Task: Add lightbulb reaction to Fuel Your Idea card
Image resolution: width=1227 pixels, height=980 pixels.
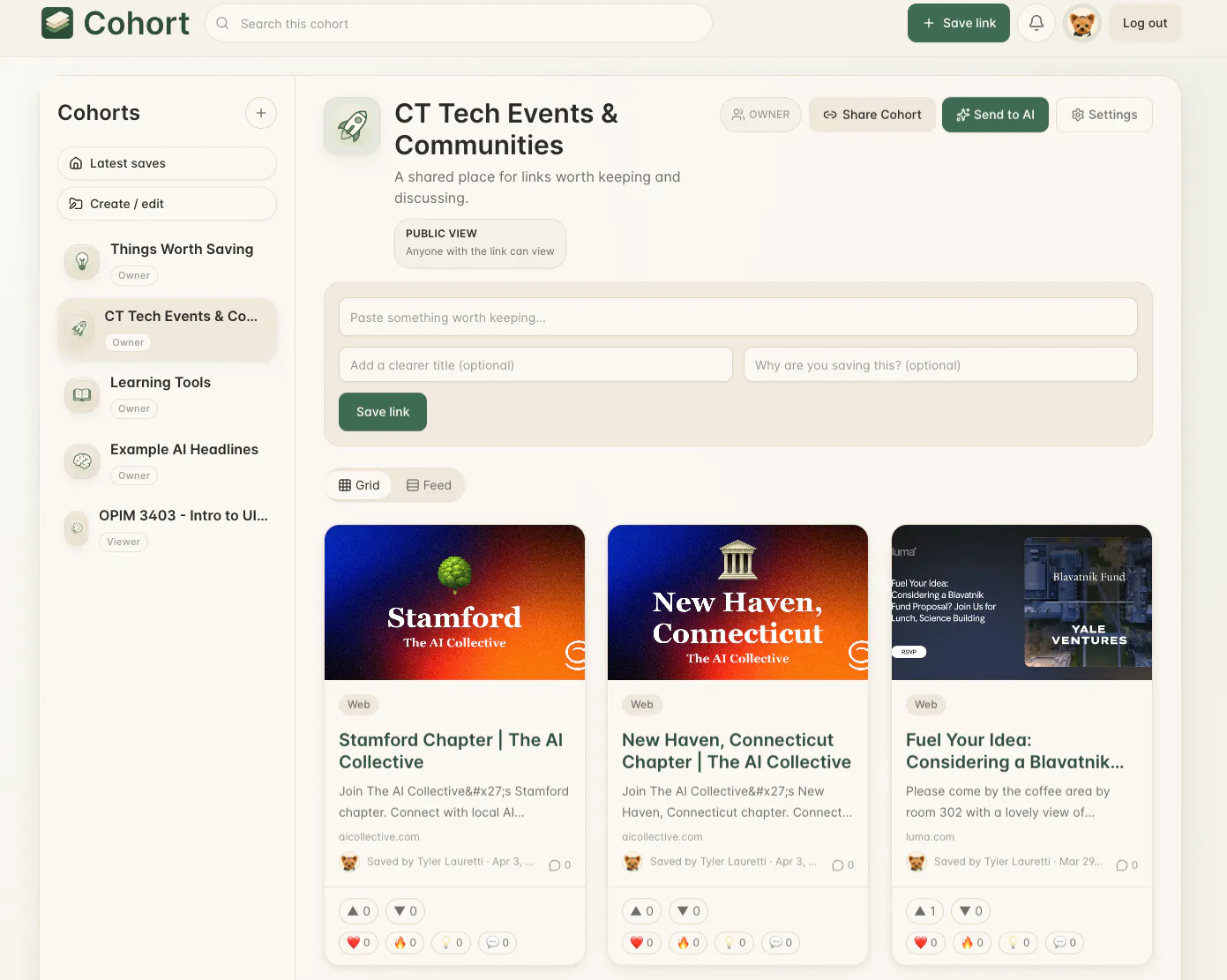Action: pos(1019,943)
